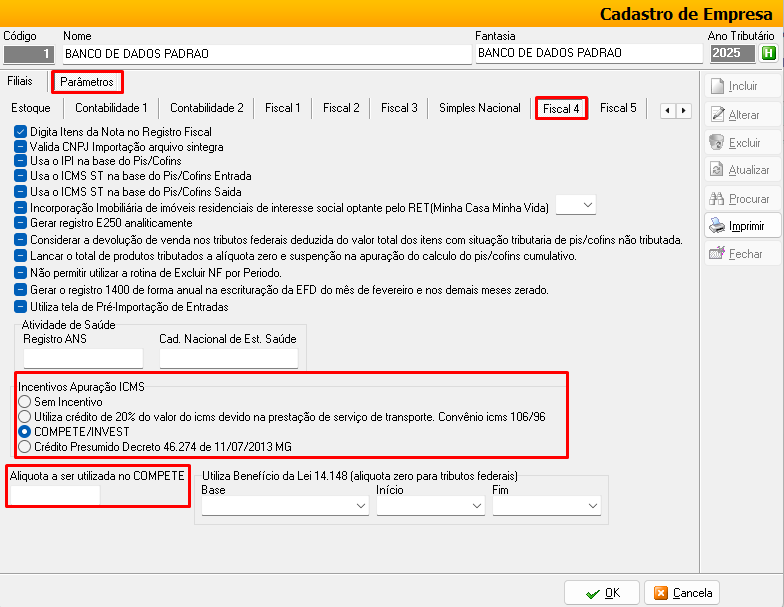Switch to the Parâmetros tab
Viewport: 784px width, 607px height.
[x=87, y=82]
